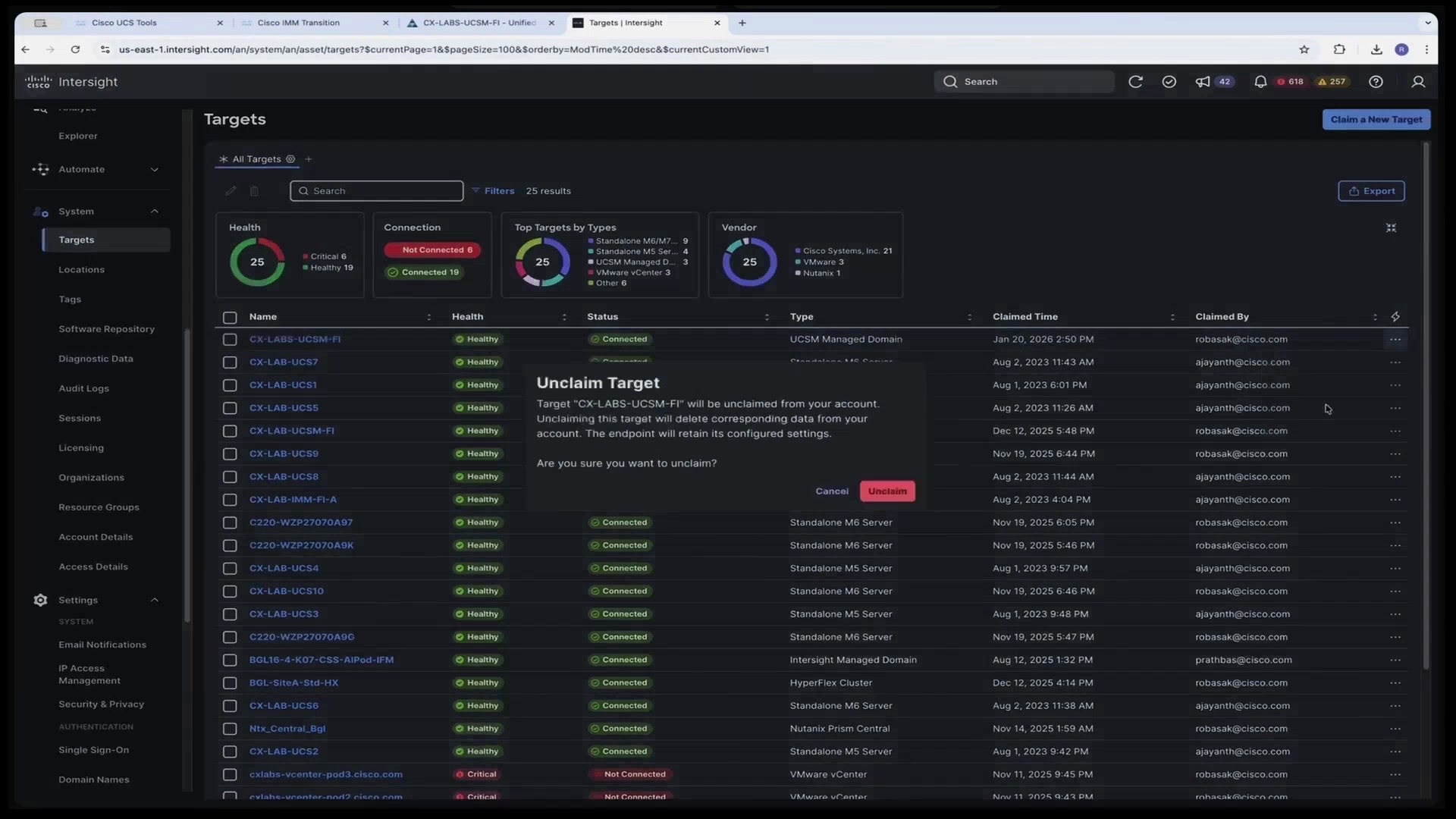The width and height of the screenshot is (1456, 819).
Task: Open the help question mark icon
Action: click(1376, 82)
